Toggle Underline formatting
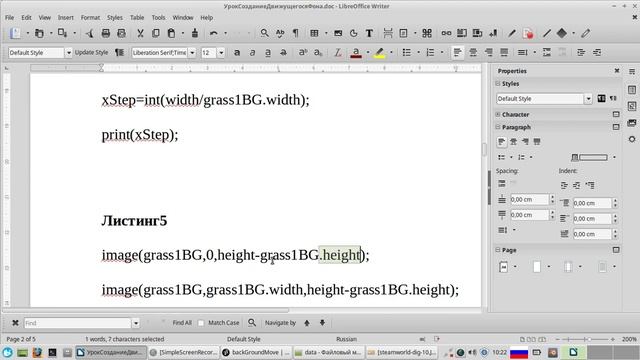Viewport: 640px width, 360px height. coord(268,53)
